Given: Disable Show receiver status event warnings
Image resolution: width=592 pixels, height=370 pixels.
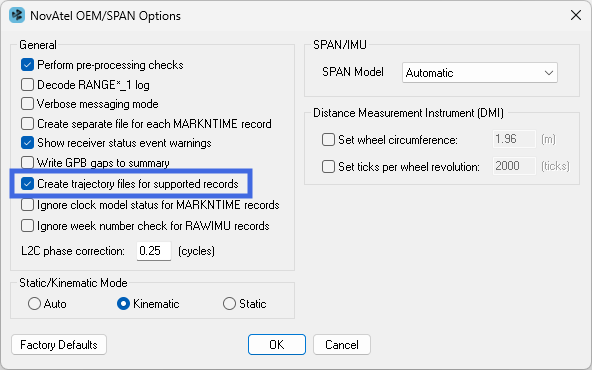Looking at the screenshot, I should [x=28, y=143].
